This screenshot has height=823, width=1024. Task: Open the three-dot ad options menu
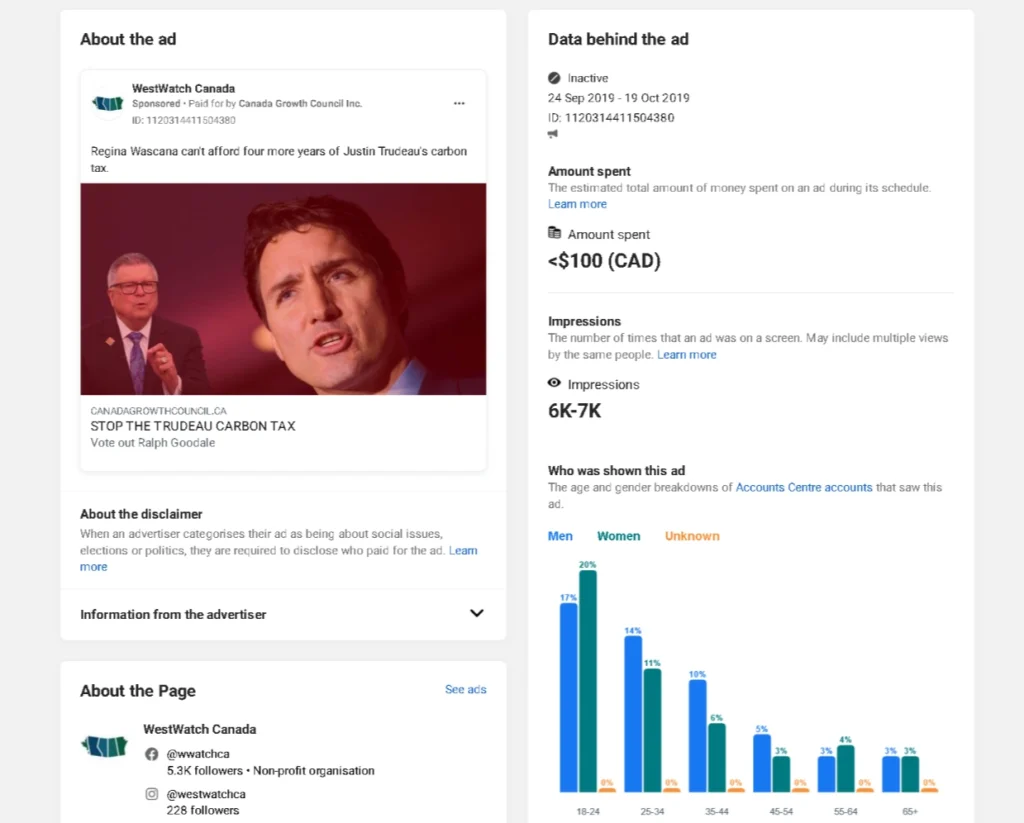pos(459,103)
